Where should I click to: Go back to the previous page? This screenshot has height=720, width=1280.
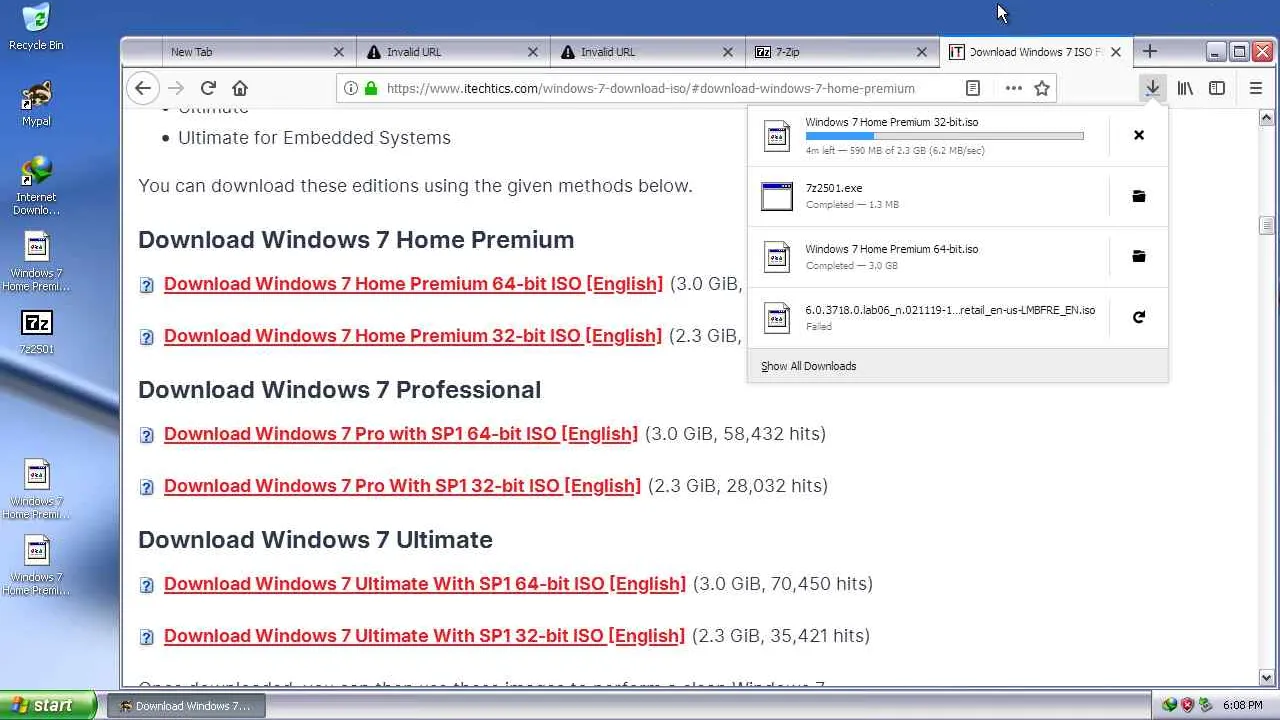point(143,88)
